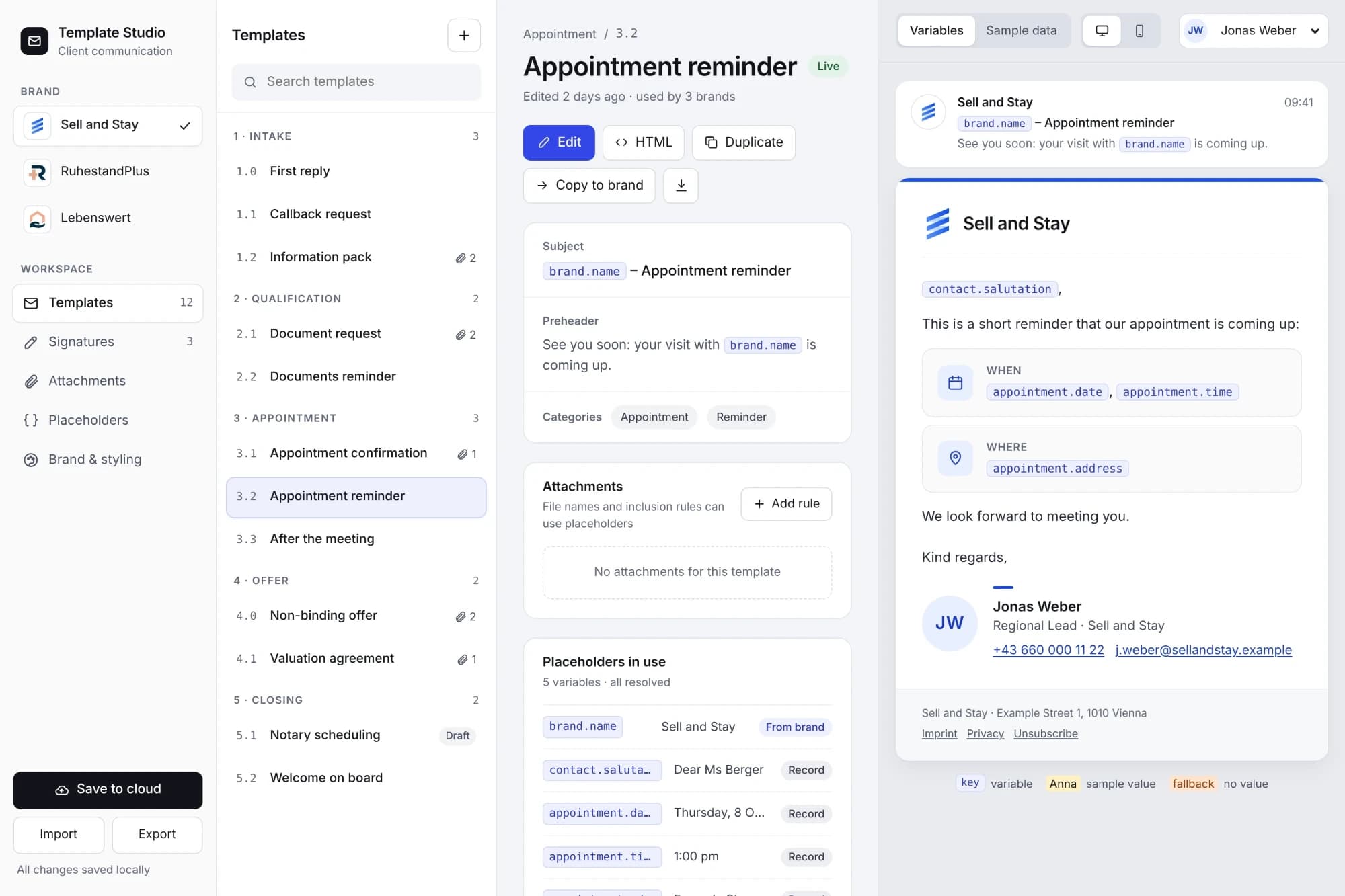Select the Lebenswert brand logo

click(37, 218)
